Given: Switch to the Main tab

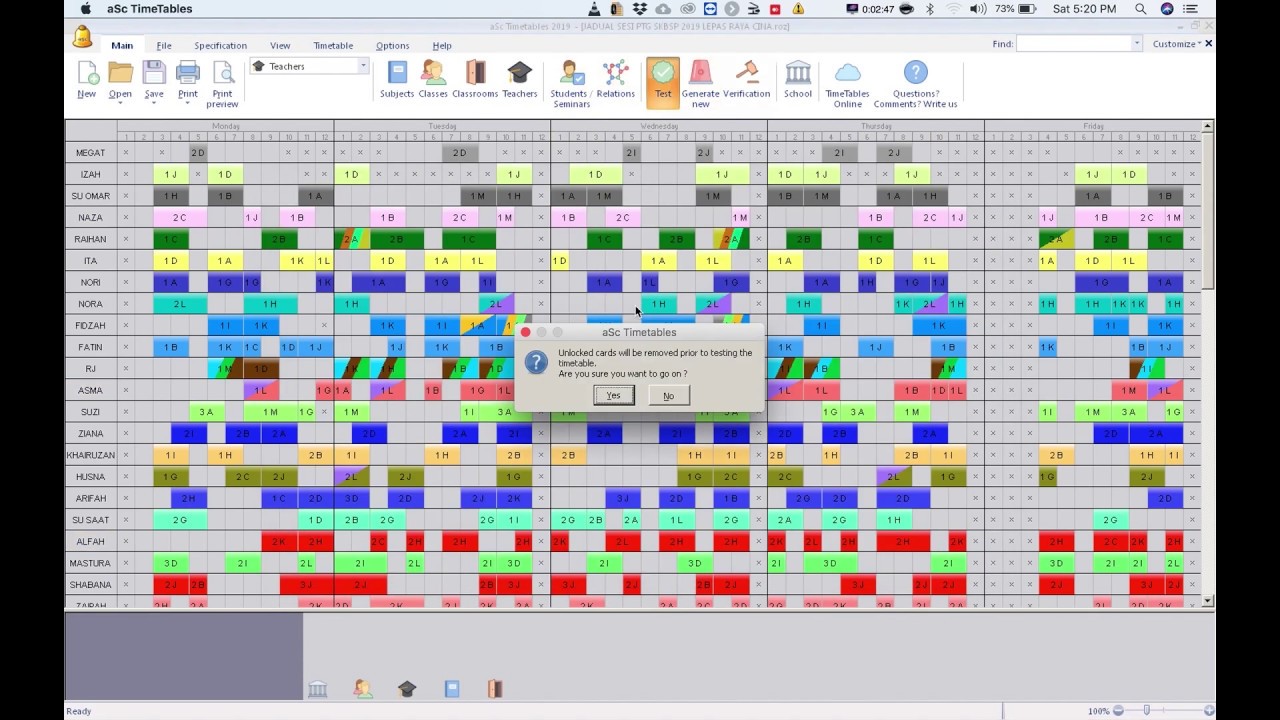Looking at the screenshot, I should pyautogui.click(x=122, y=45).
